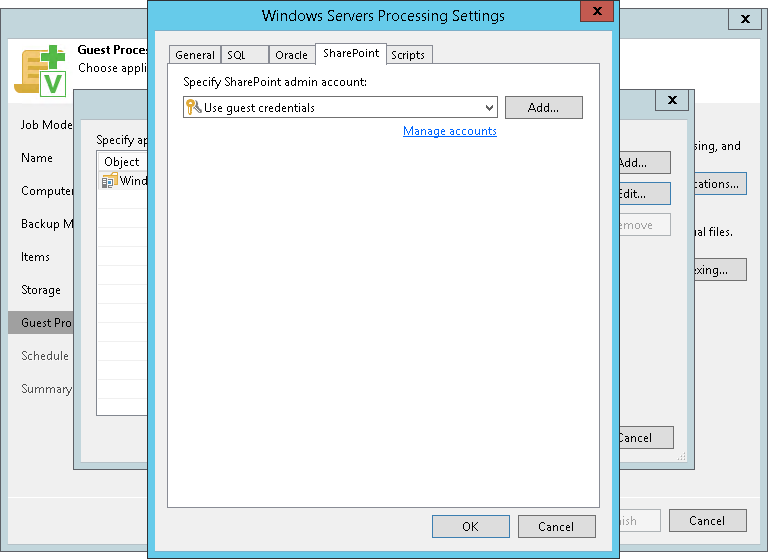Confirm settings with the OK button
The height and width of the screenshot is (559, 768).
coord(471,526)
